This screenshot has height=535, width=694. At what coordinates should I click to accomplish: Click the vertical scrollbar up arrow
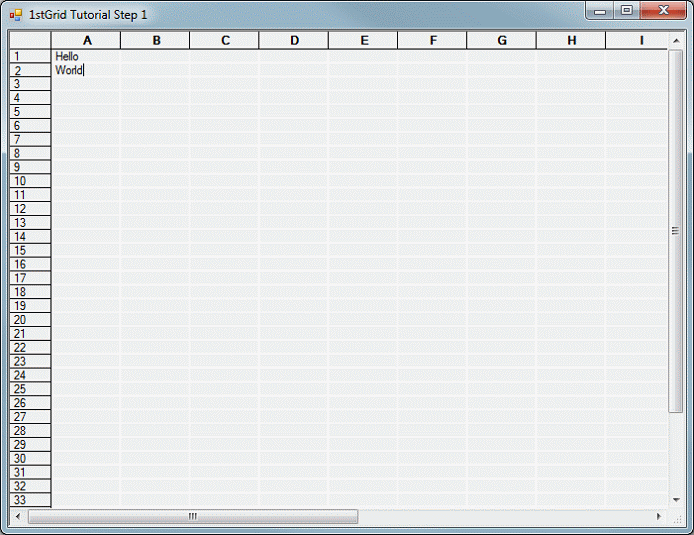[x=676, y=41]
